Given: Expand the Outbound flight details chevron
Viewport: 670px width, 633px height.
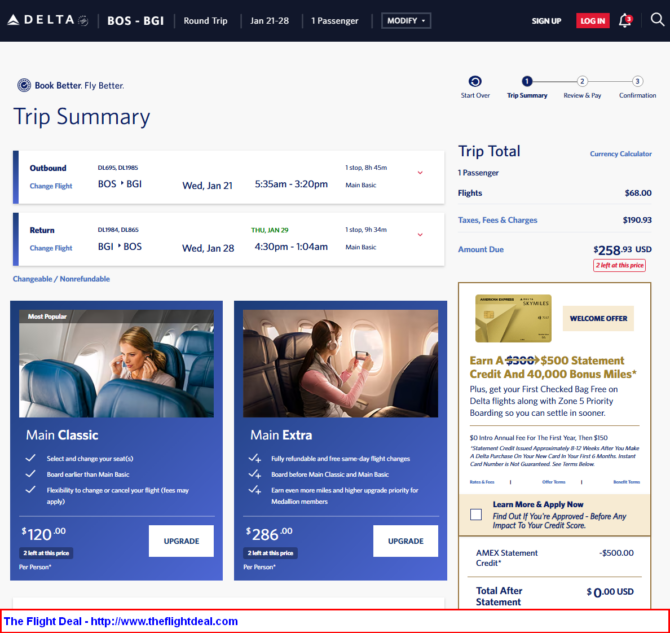Looking at the screenshot, I should (x=420, y=173).
